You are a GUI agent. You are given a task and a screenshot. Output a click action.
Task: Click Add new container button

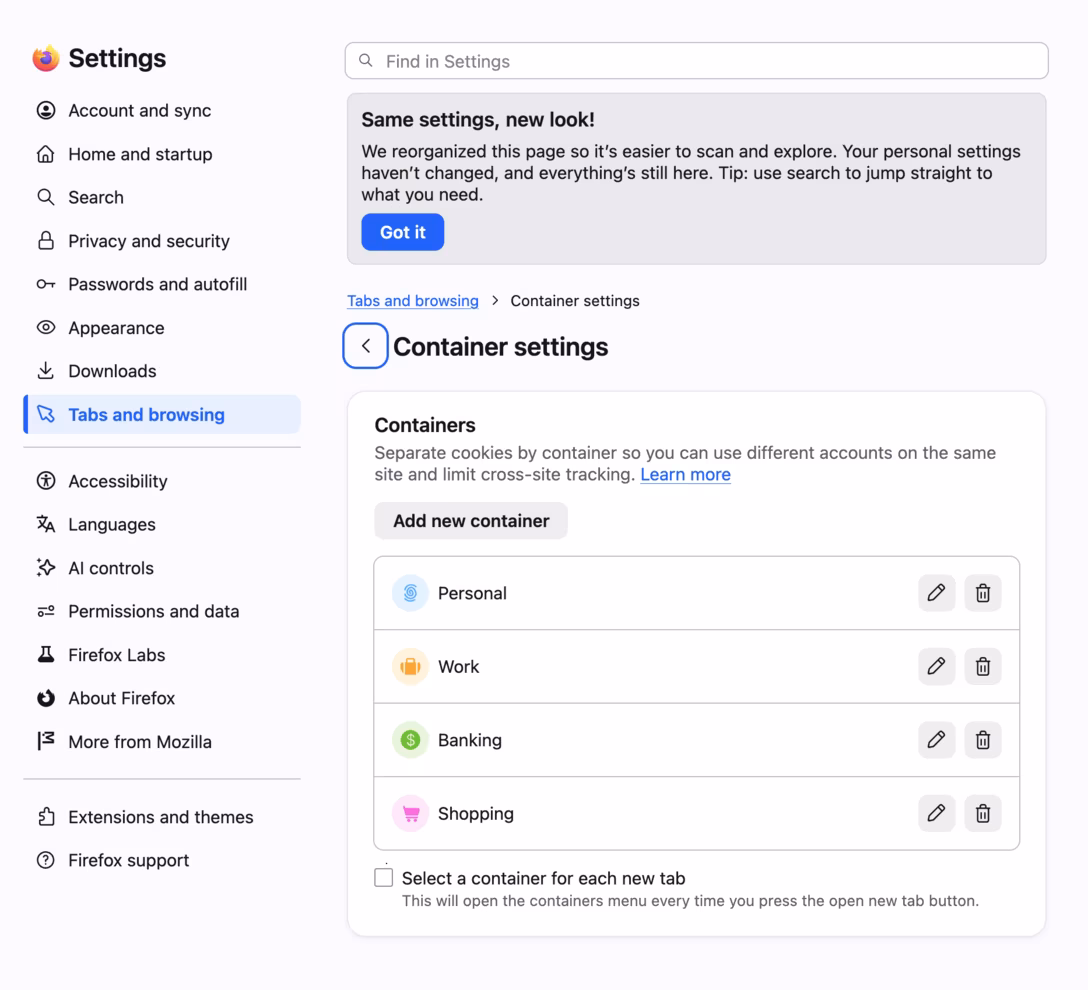(470, 520)
